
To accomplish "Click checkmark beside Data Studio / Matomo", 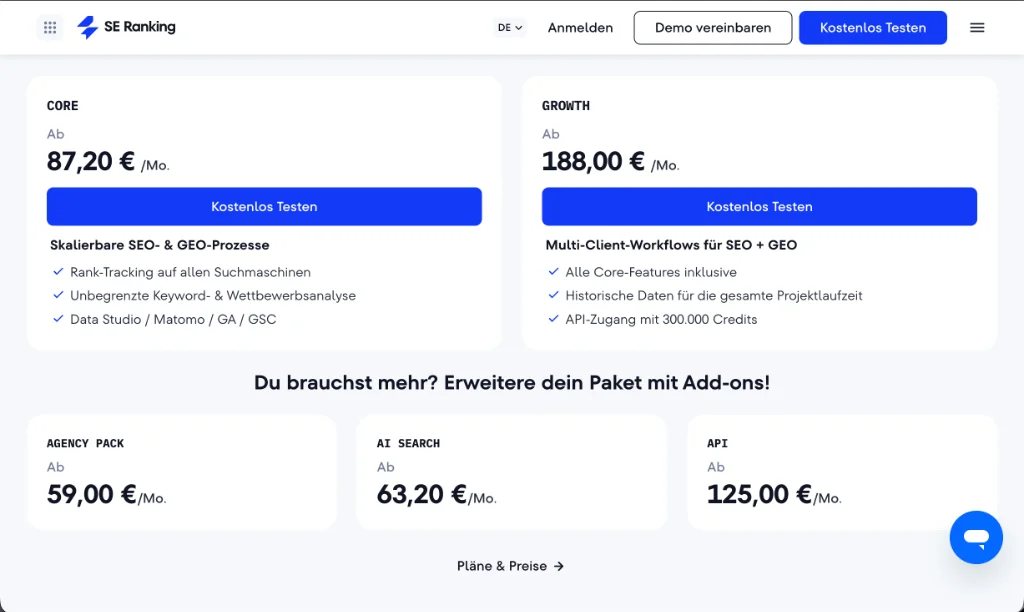I will 58,318.
